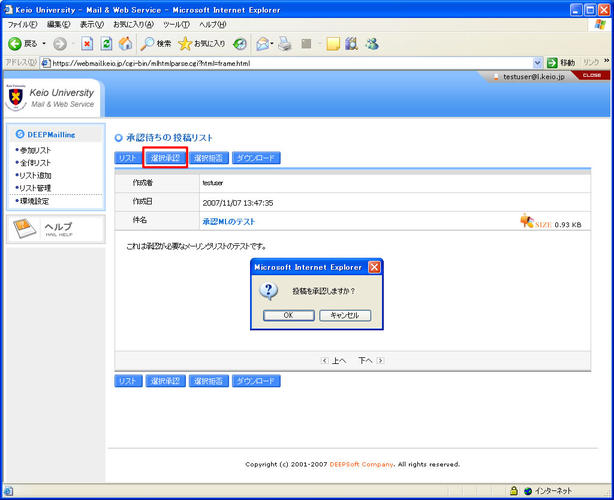Open the 承認MLのテスト subject link
Screen dimensions: 614x500
pyautogui.click(x=229, y=220)
